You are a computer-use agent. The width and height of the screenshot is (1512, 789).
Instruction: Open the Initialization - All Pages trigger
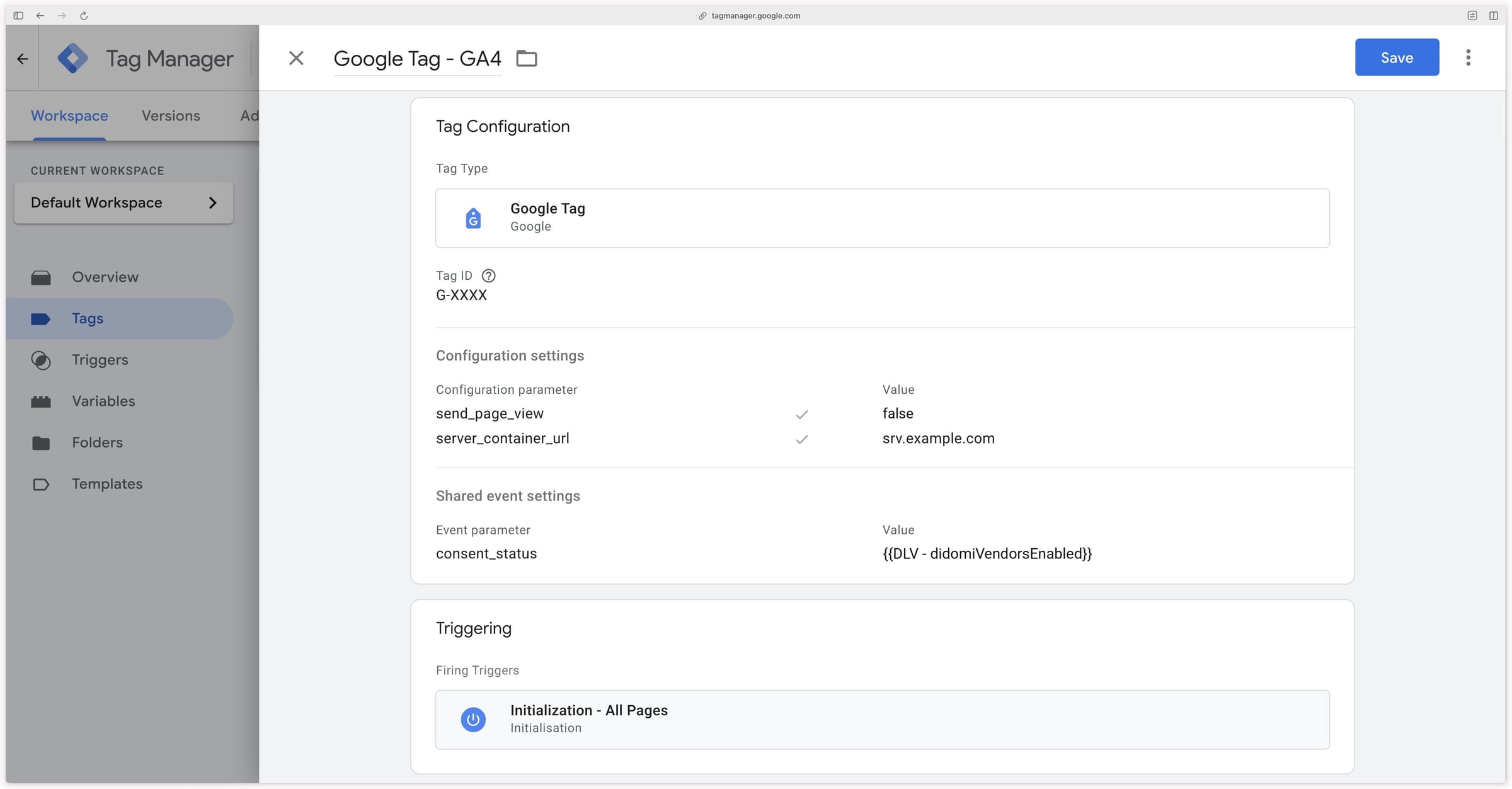(882, 719)
